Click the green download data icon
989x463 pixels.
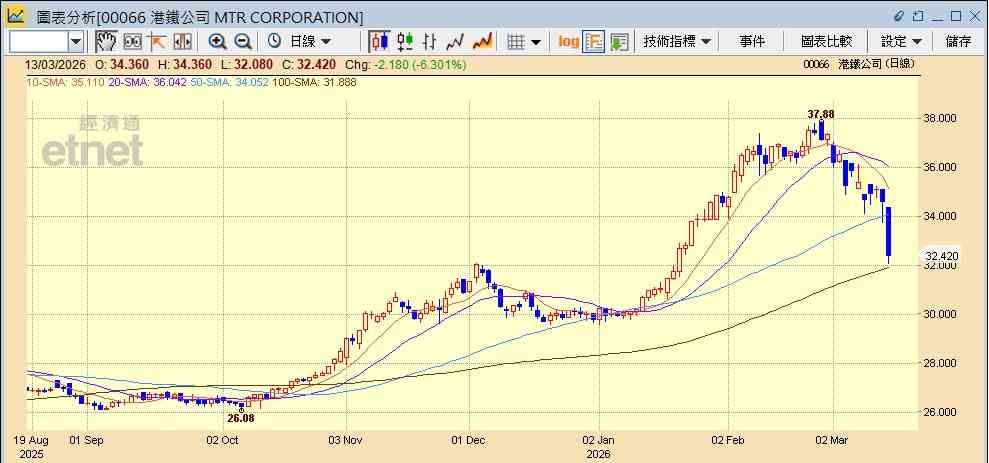tap(619, 42)
